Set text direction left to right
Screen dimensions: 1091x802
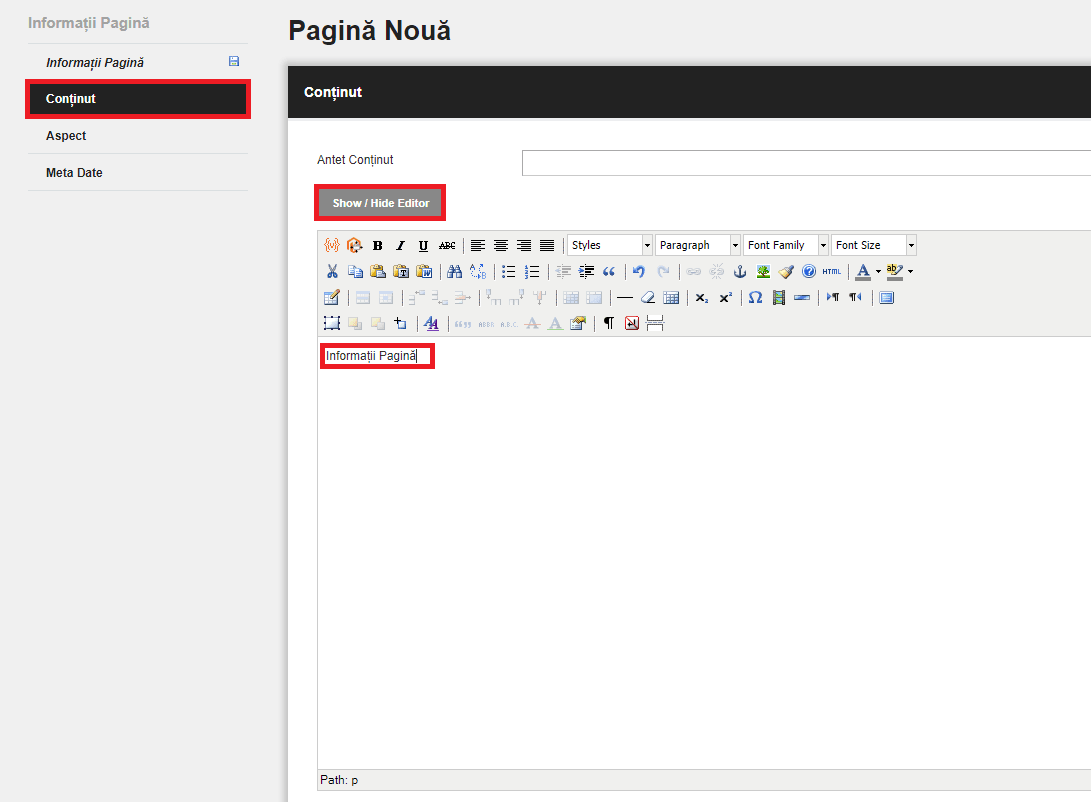click(x=832, y=298)
